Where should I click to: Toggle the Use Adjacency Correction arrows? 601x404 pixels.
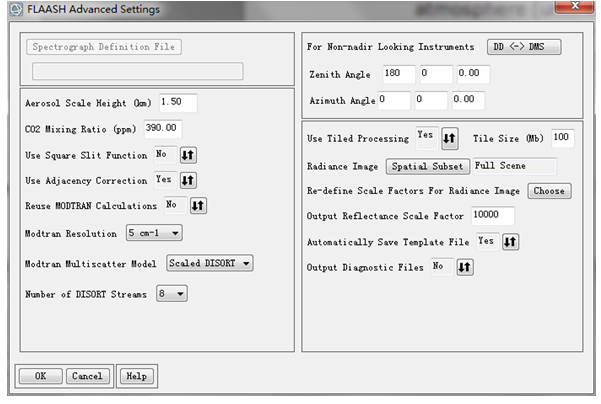pos(188,180)
